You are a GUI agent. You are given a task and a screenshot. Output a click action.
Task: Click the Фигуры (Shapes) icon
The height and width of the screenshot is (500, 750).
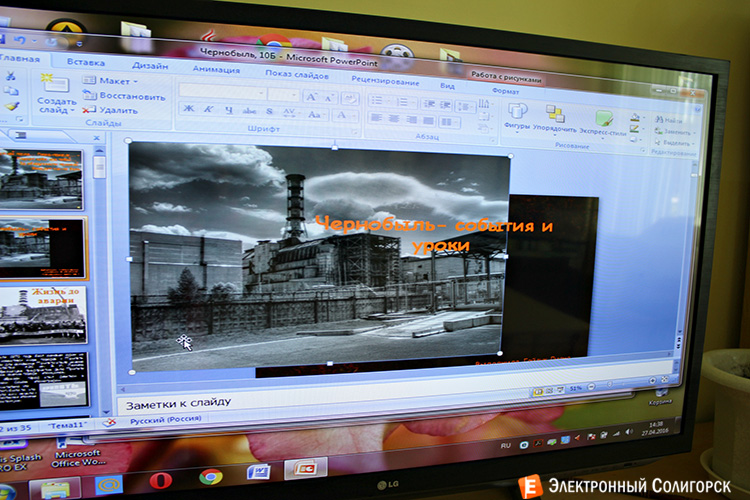click(517, 112)
